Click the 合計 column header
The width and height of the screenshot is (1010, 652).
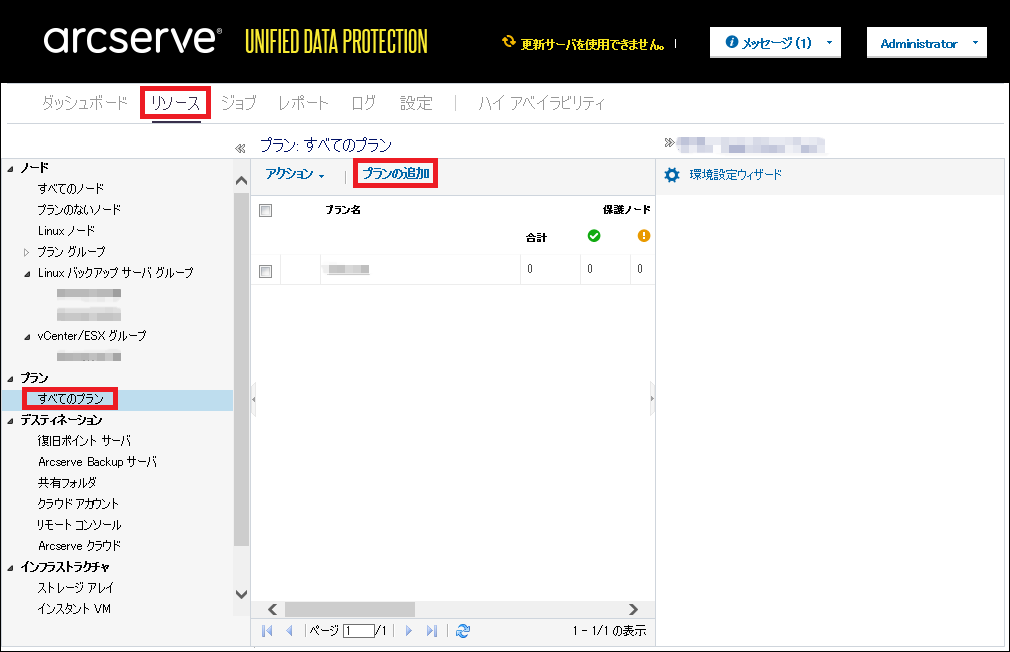coord(536,238)
